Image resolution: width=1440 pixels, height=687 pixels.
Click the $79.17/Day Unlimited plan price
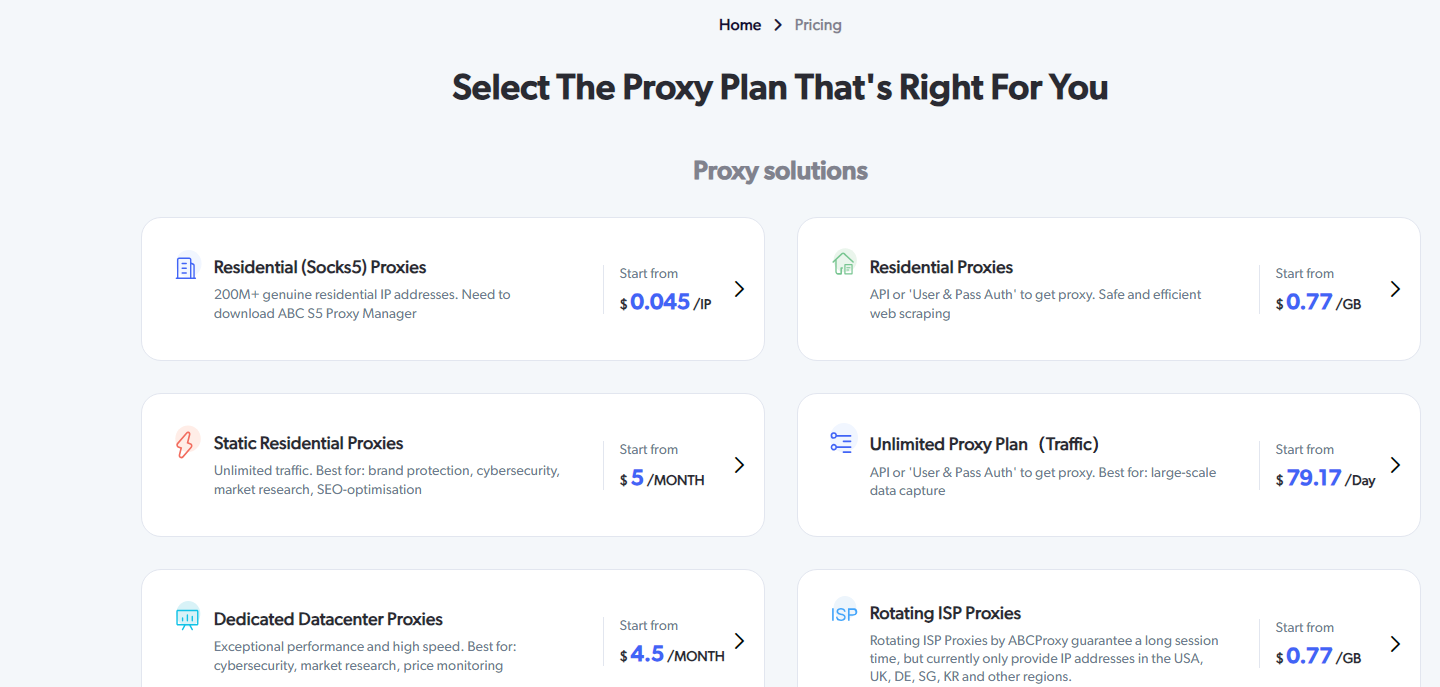point(1325,478)
